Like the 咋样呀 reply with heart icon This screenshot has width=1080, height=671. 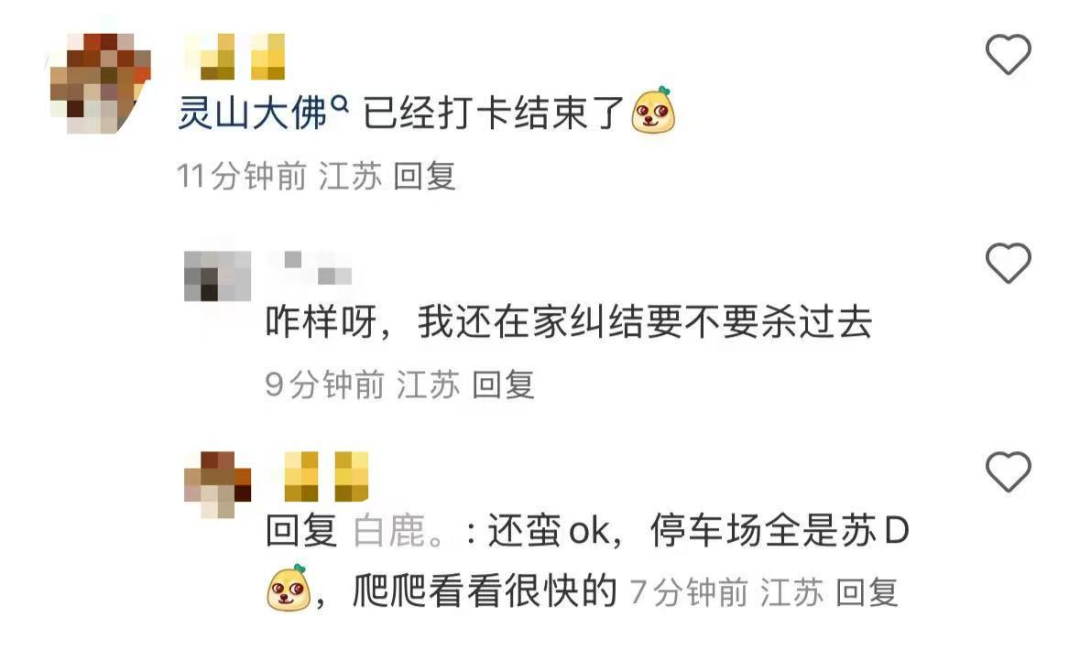point(1008,262)
